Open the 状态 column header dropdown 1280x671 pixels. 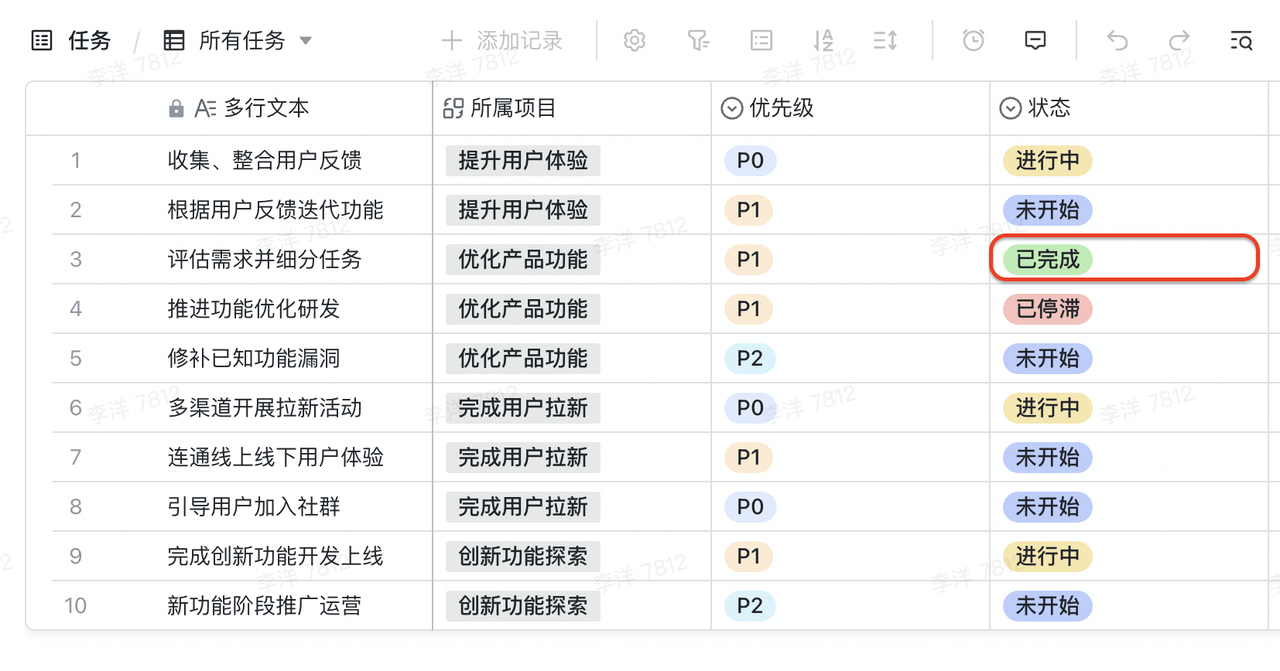click(1011, 108)
